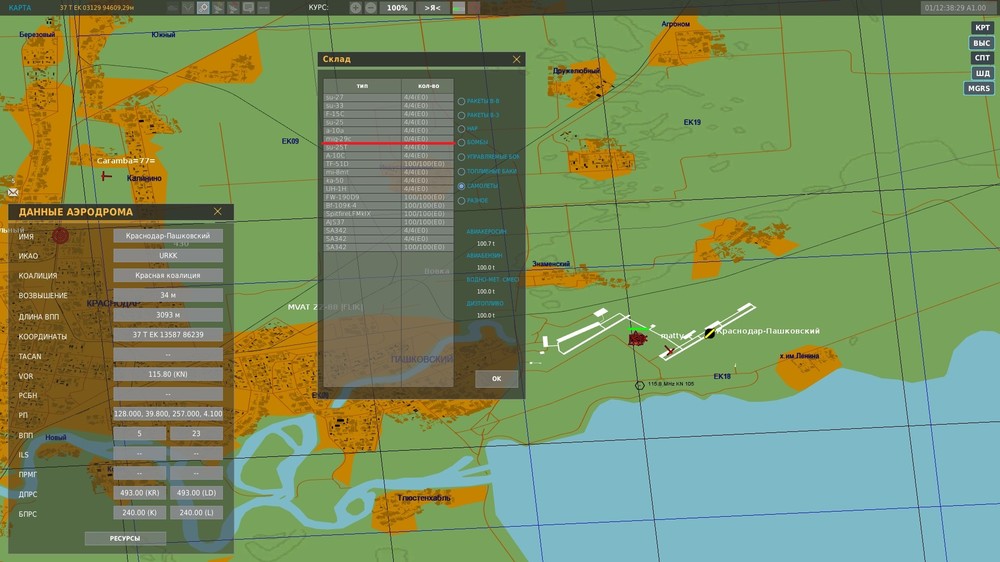The height and width of the screenshot is (562, 1000).
Task: Select the ТОПЛИВНЫЕ БАКИ radio button
Action: coord(461,172)
